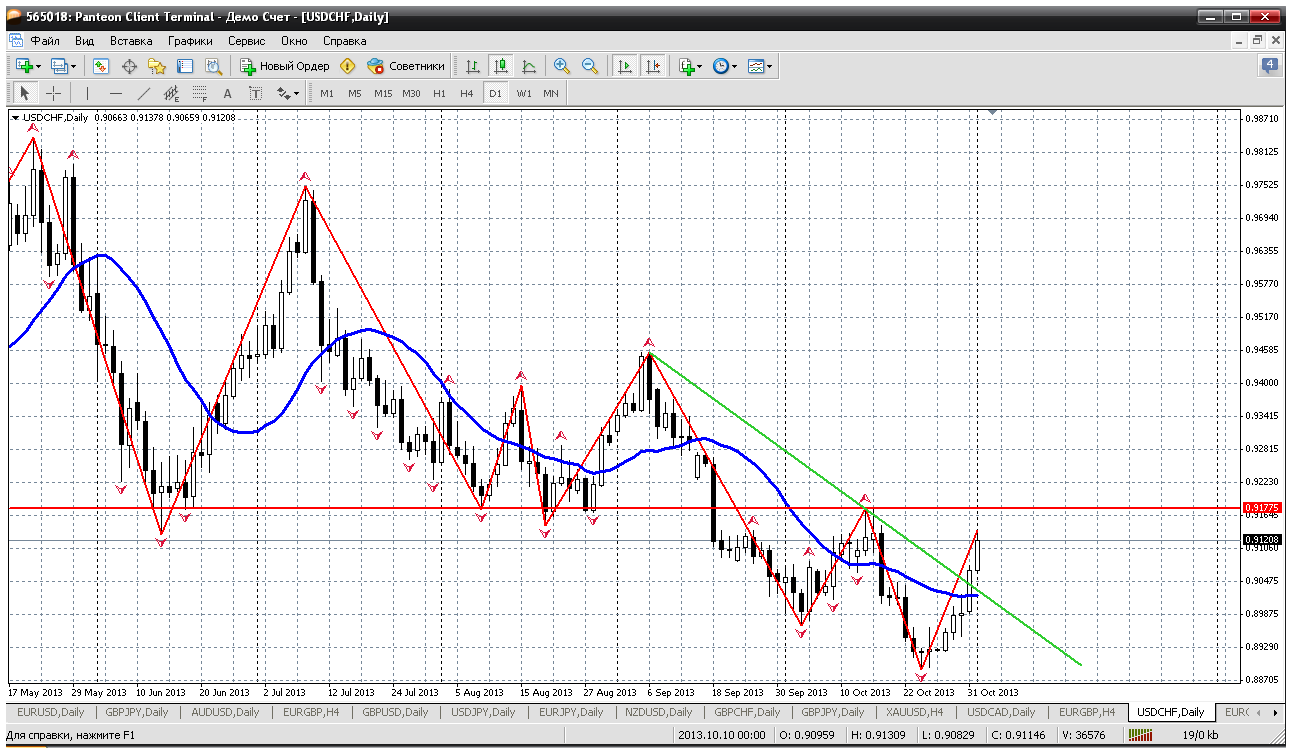1289x748 pixels.
Task: Select the Trendline drawing tool
Action: (x=144, y=93)
